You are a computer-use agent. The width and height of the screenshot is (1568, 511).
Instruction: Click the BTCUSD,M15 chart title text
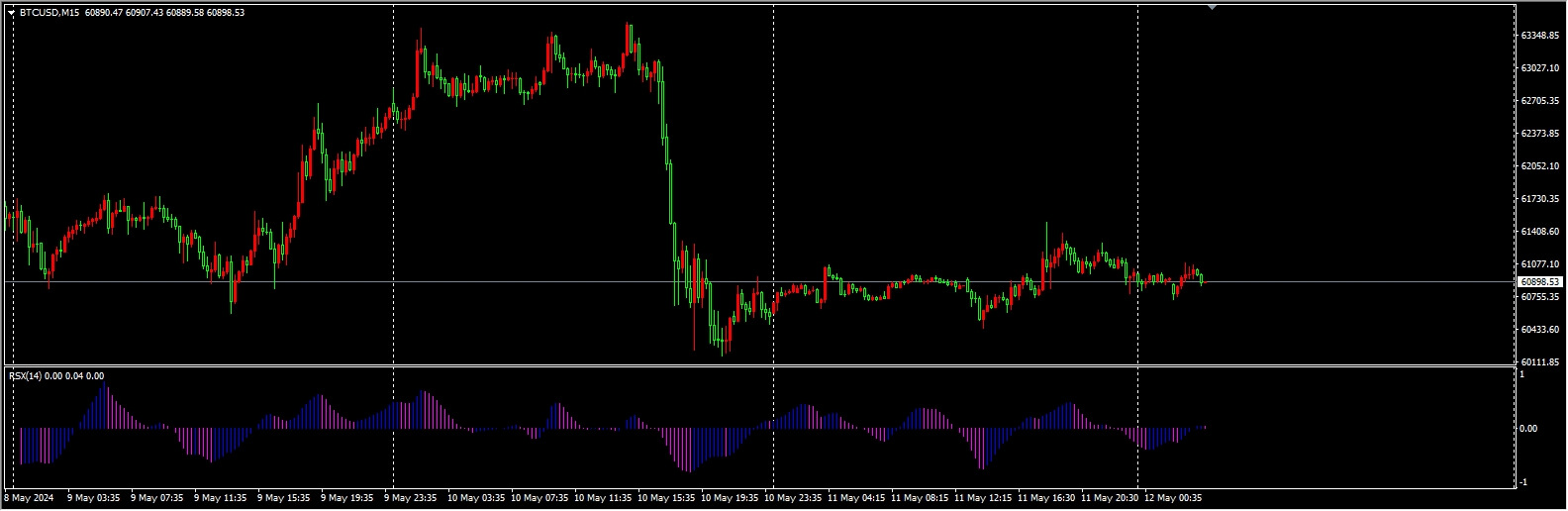point(49,13)
